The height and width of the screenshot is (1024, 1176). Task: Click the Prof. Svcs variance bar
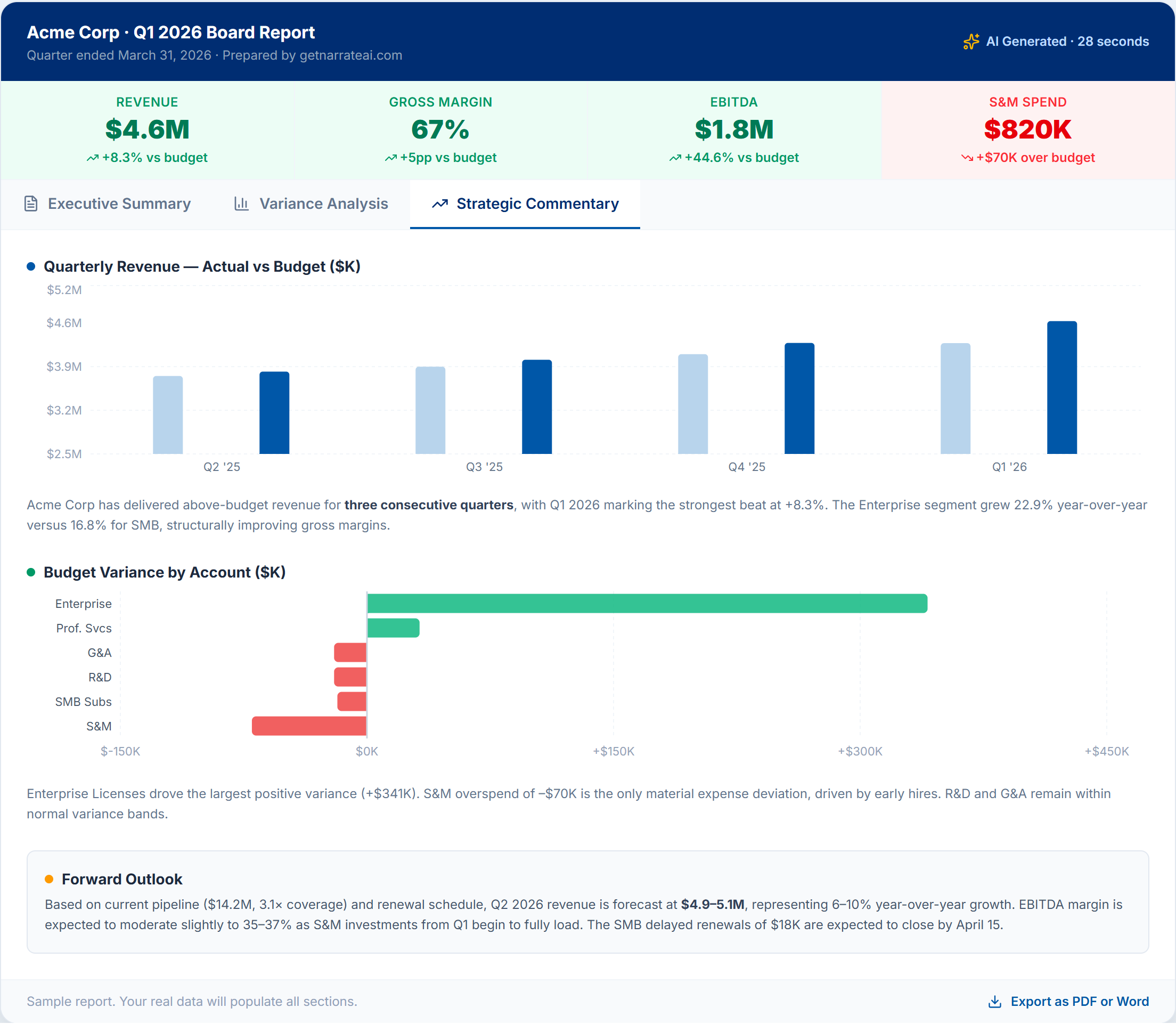(x=394, y=629)
